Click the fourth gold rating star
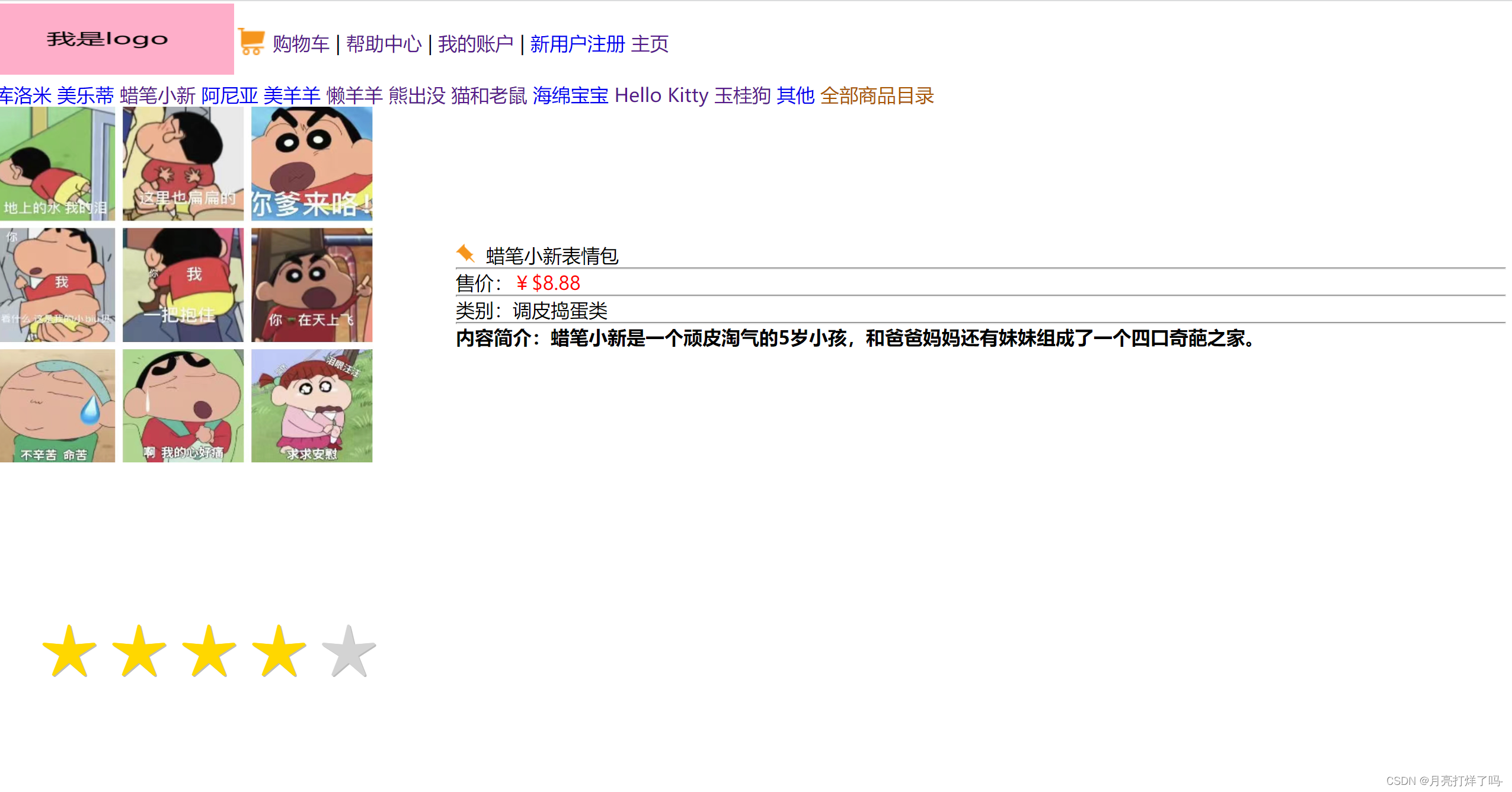The image size is (1512, 792). pos(279,652)
